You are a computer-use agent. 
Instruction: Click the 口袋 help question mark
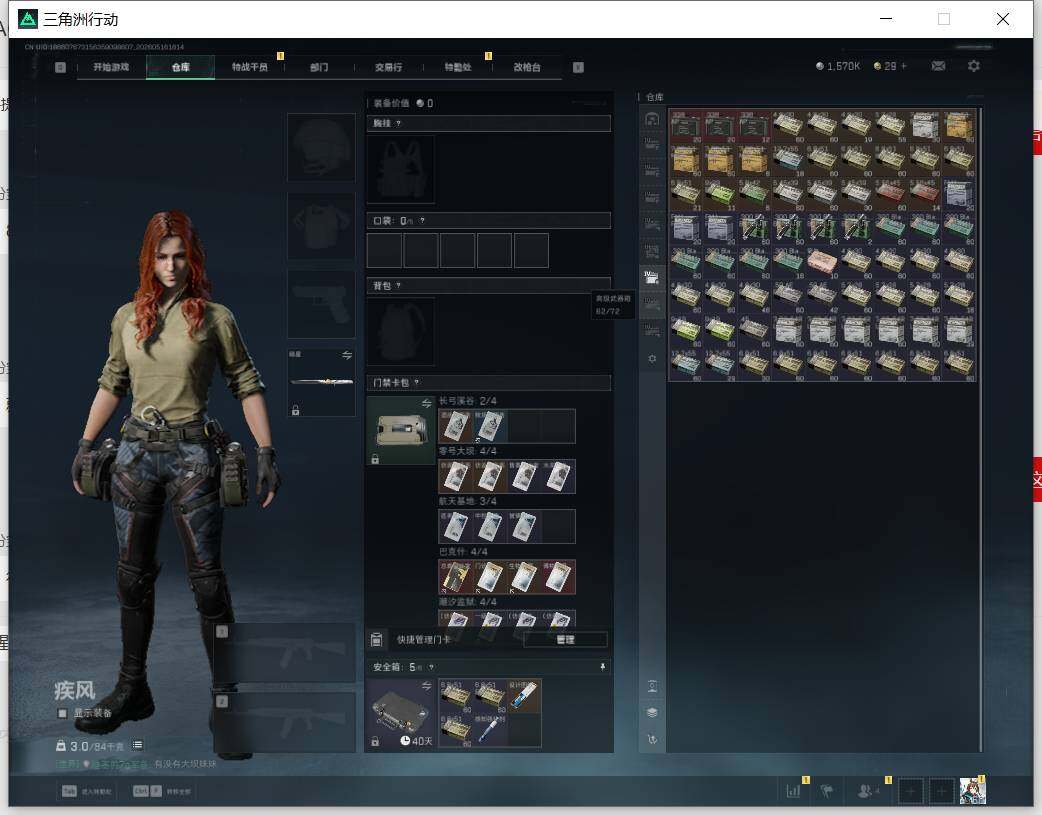pyautogui.click(x=422, y=221)
